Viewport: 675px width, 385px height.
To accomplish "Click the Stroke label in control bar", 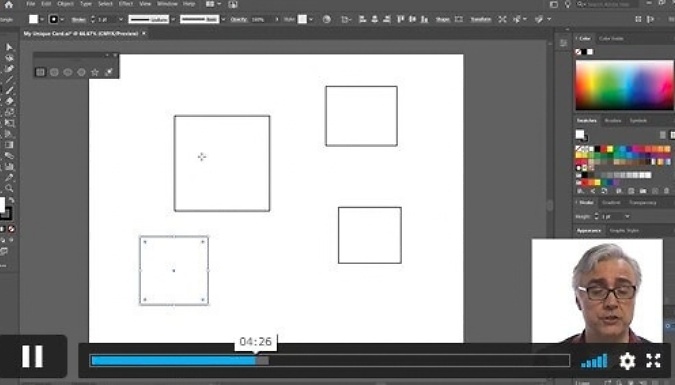I will 78,19.
